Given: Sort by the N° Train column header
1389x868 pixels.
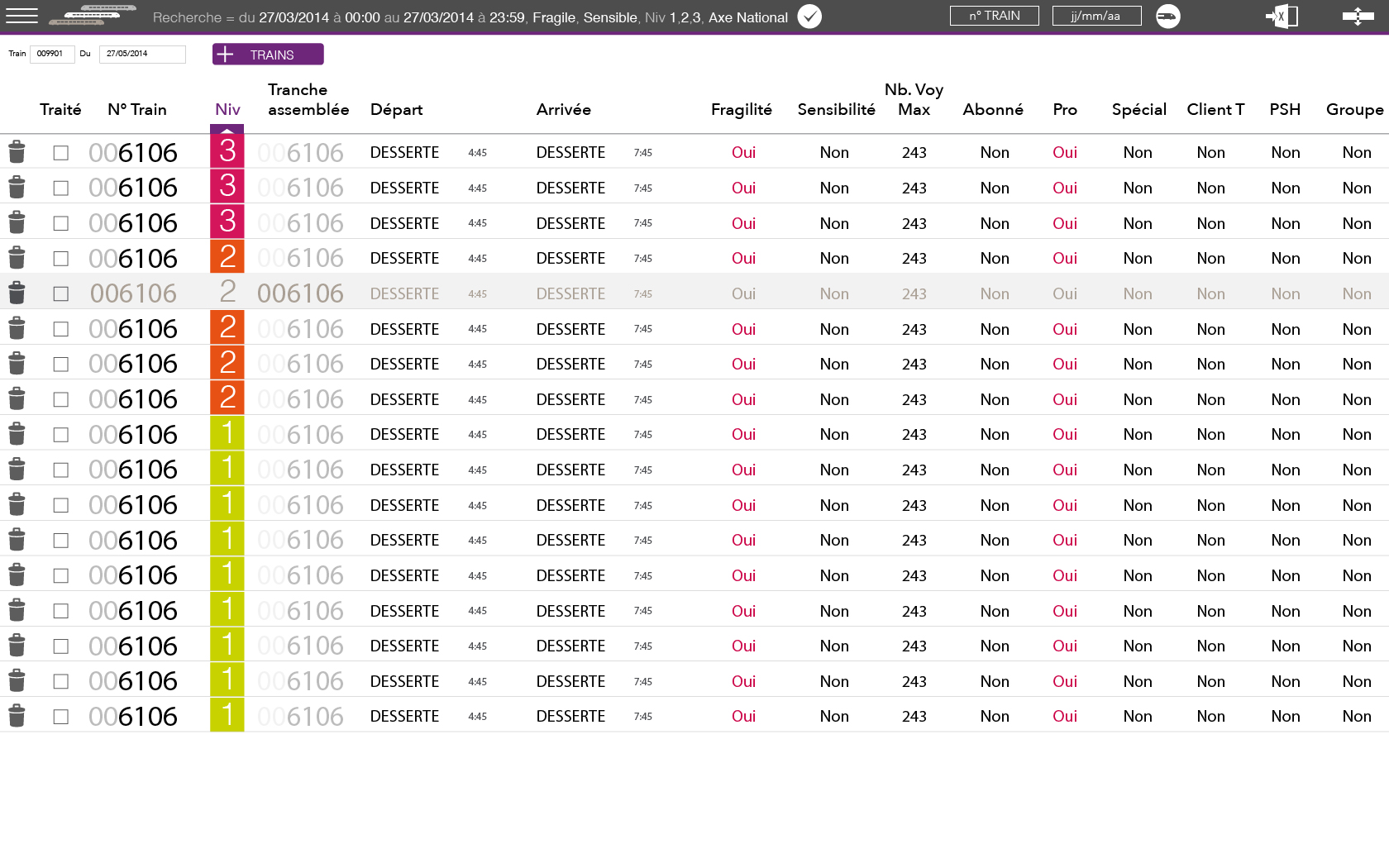Looking at the screenshot, I should coord(137,109).
